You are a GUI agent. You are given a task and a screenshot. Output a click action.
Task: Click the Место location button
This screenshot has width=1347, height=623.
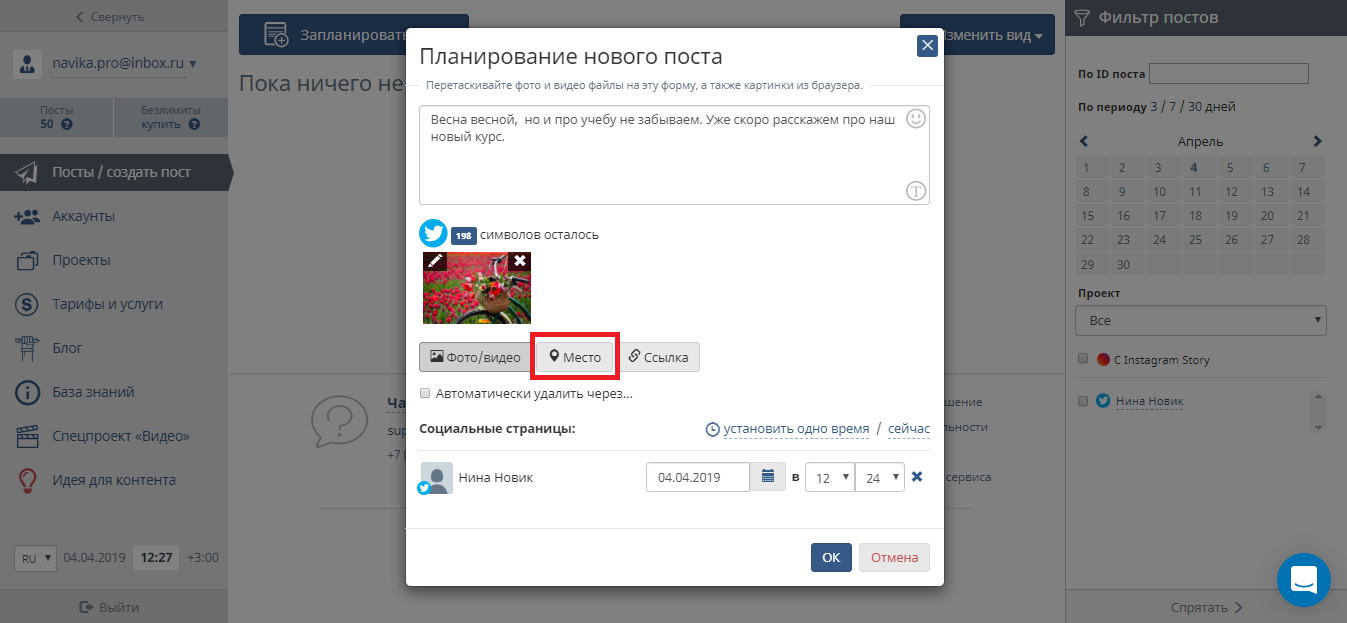point(575,357)
